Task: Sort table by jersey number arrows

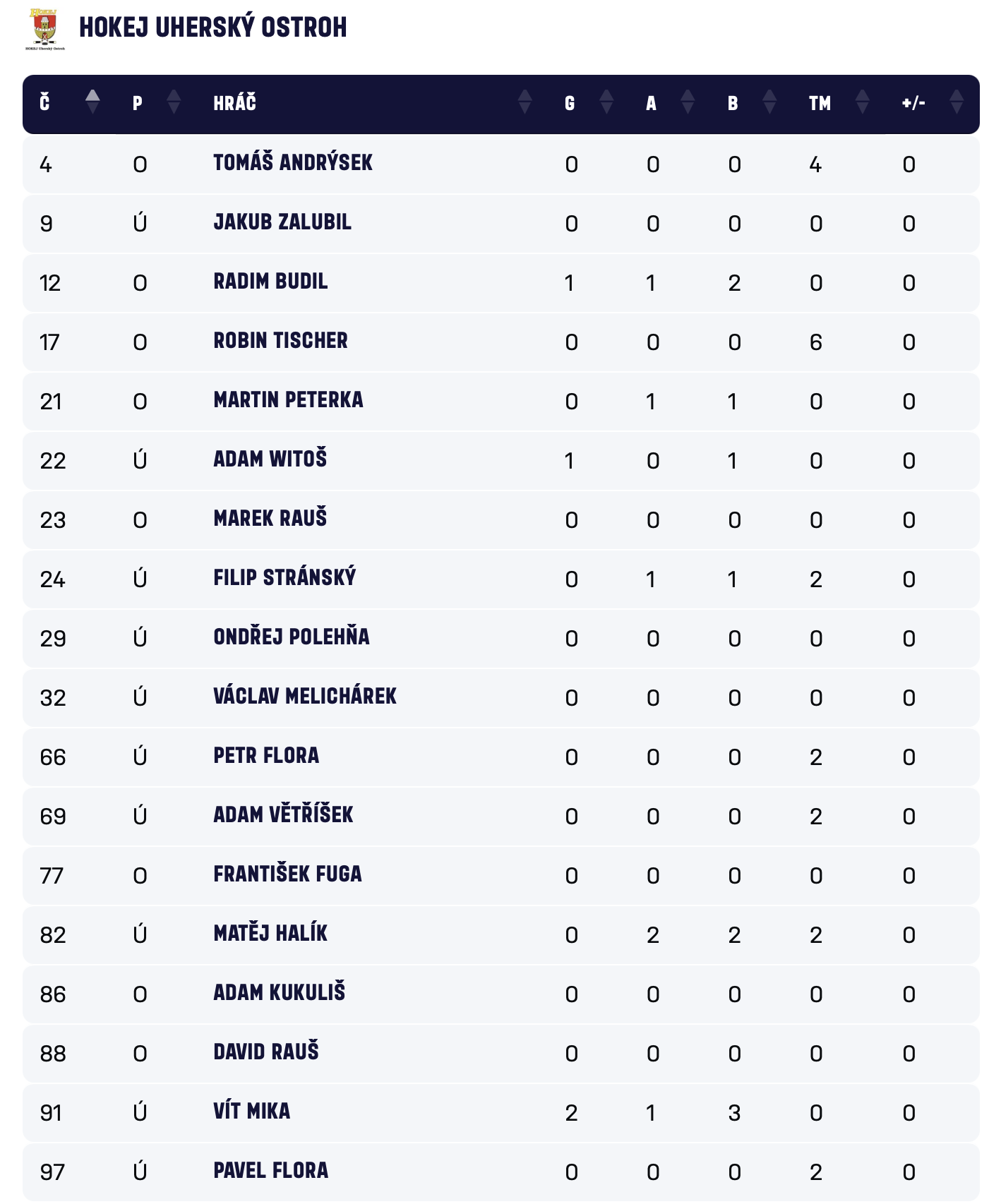Action: pos(92,102)
